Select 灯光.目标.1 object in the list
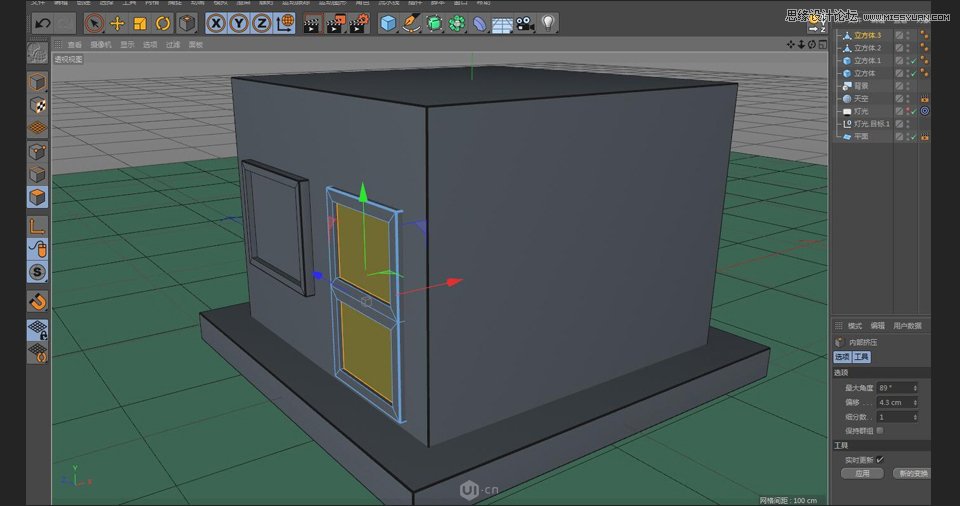The image size is (960, 506). [872, 124]
